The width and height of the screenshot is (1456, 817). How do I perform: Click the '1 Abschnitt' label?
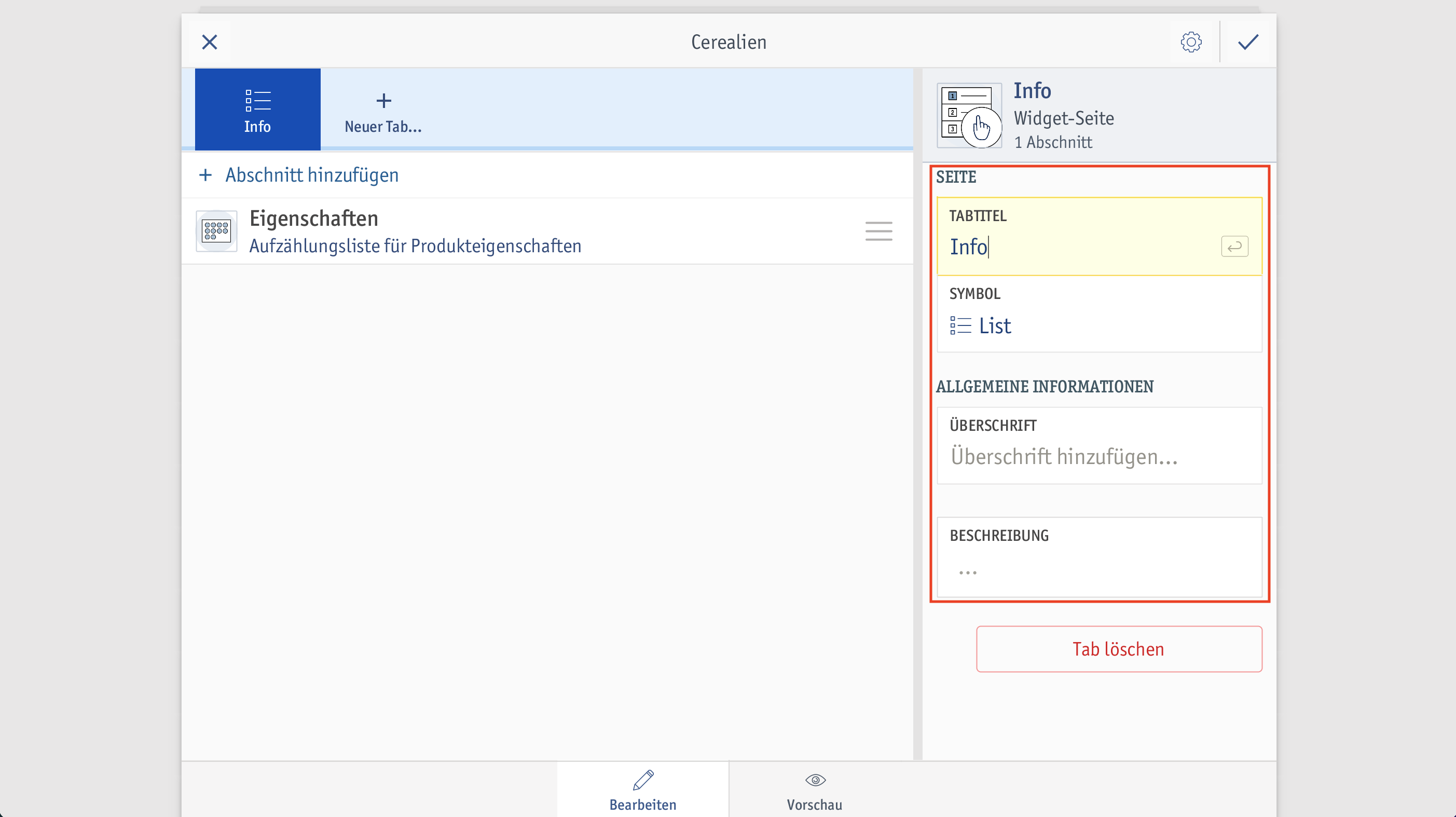click(x=1053, y=142)
